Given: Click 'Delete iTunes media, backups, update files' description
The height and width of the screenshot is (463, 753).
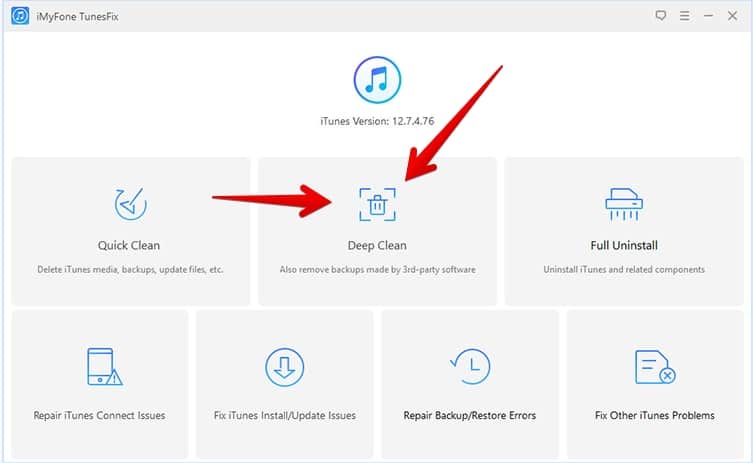Looking at the screenshot, I should pyautogui.click(x=130, y=270).
